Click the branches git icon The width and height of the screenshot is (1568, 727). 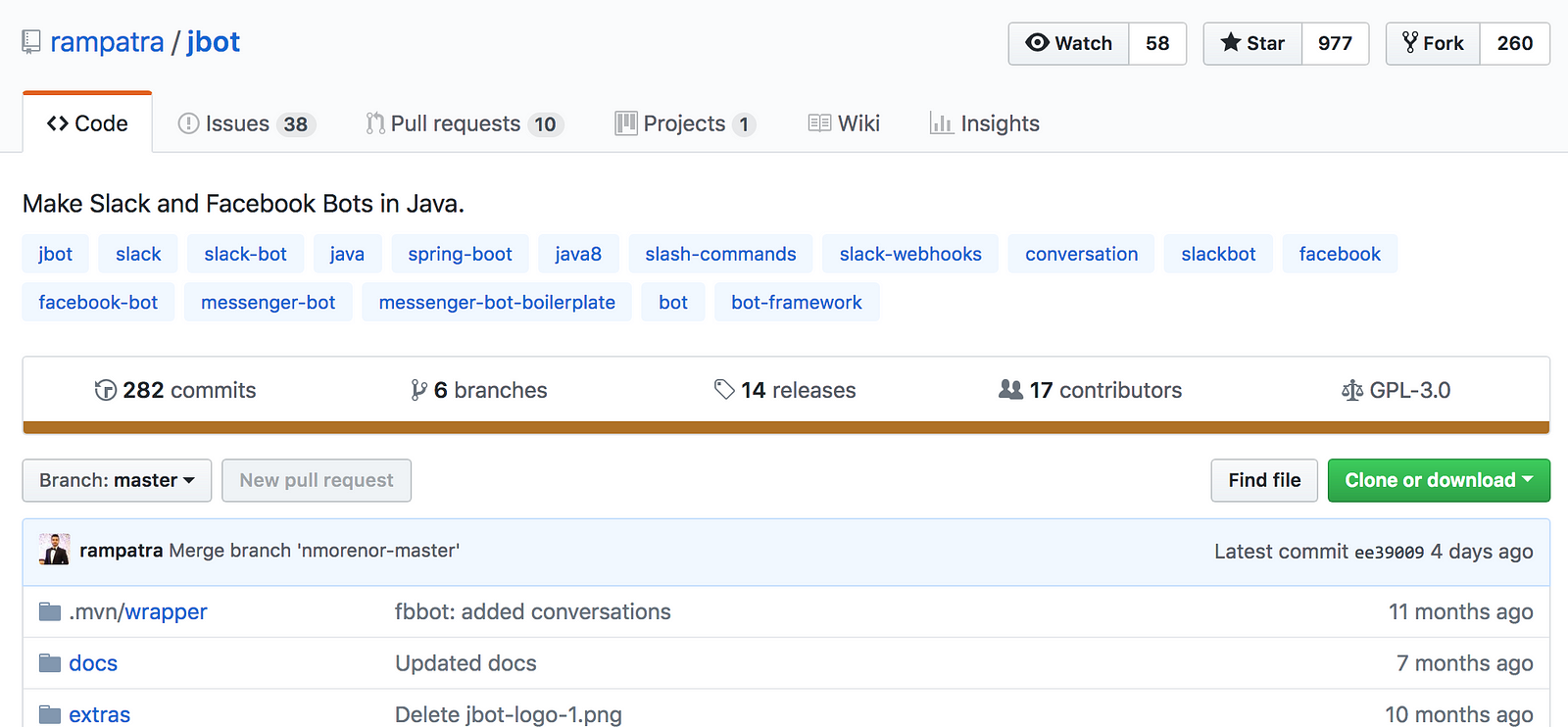coord(419,390)
